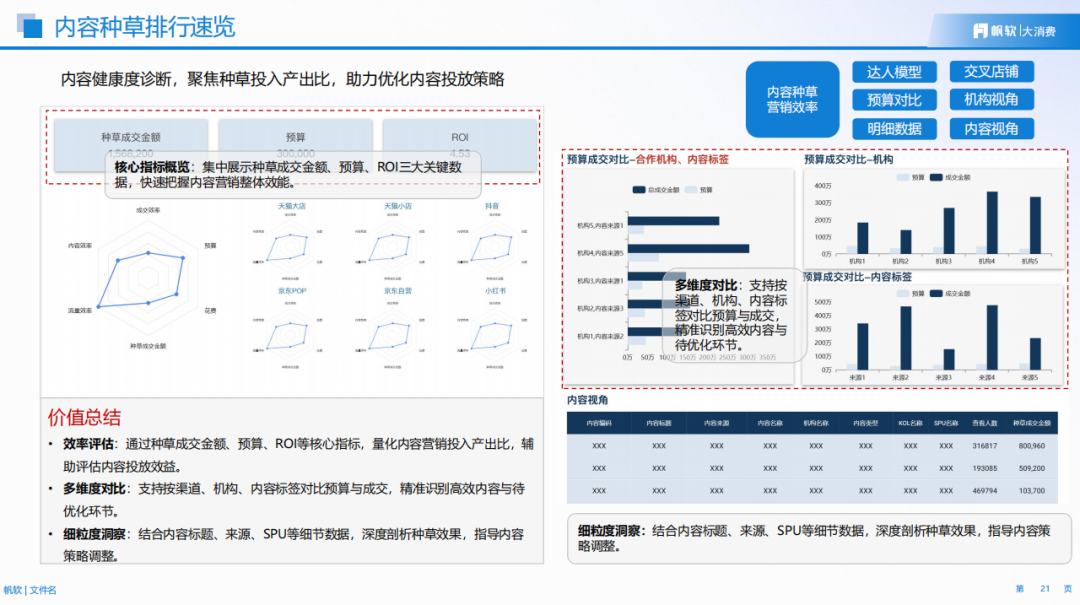Switch to 预算对比 tab
The height and width of the screenshot is (605, 1080).
pos(894,100)
